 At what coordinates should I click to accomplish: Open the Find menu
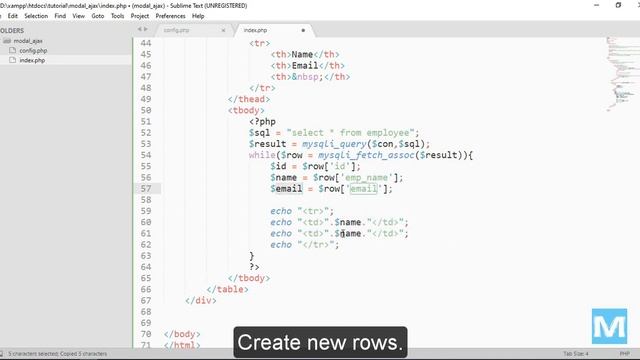(x=60, y=16)
